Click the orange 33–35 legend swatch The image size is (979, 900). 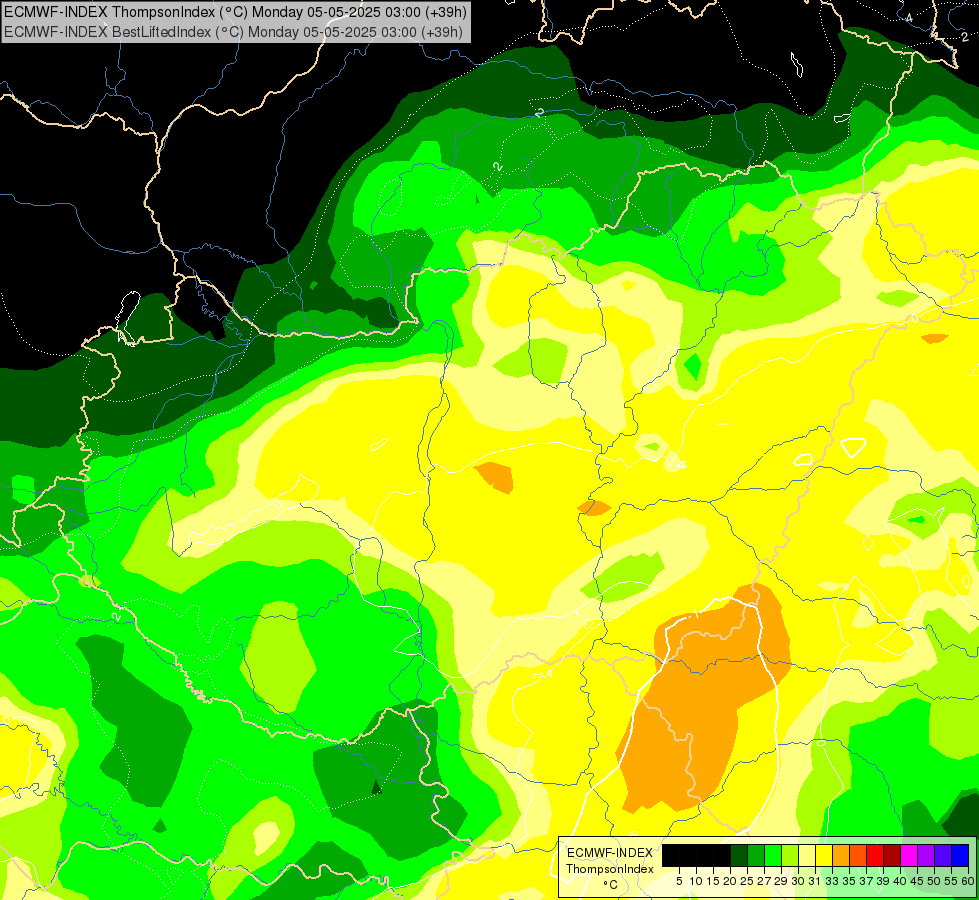tap(841, 855)
